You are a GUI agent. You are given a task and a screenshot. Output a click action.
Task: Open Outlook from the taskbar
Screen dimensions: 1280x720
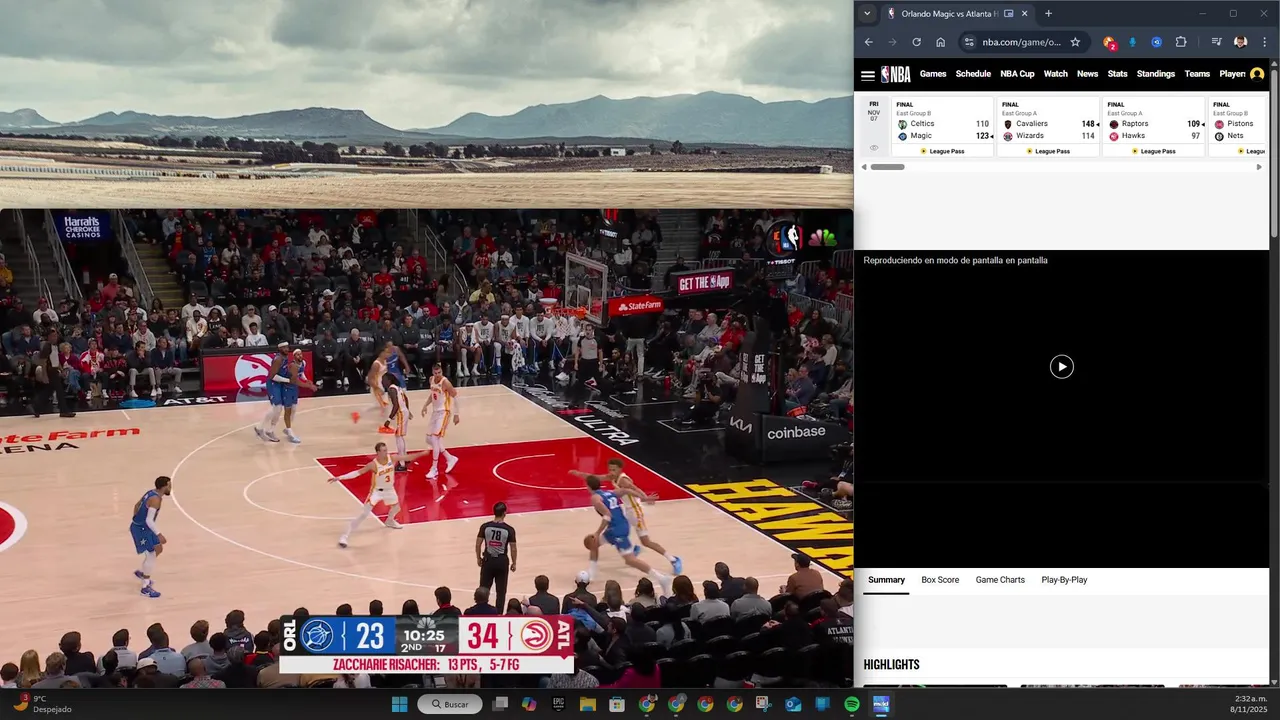(793, 704)
